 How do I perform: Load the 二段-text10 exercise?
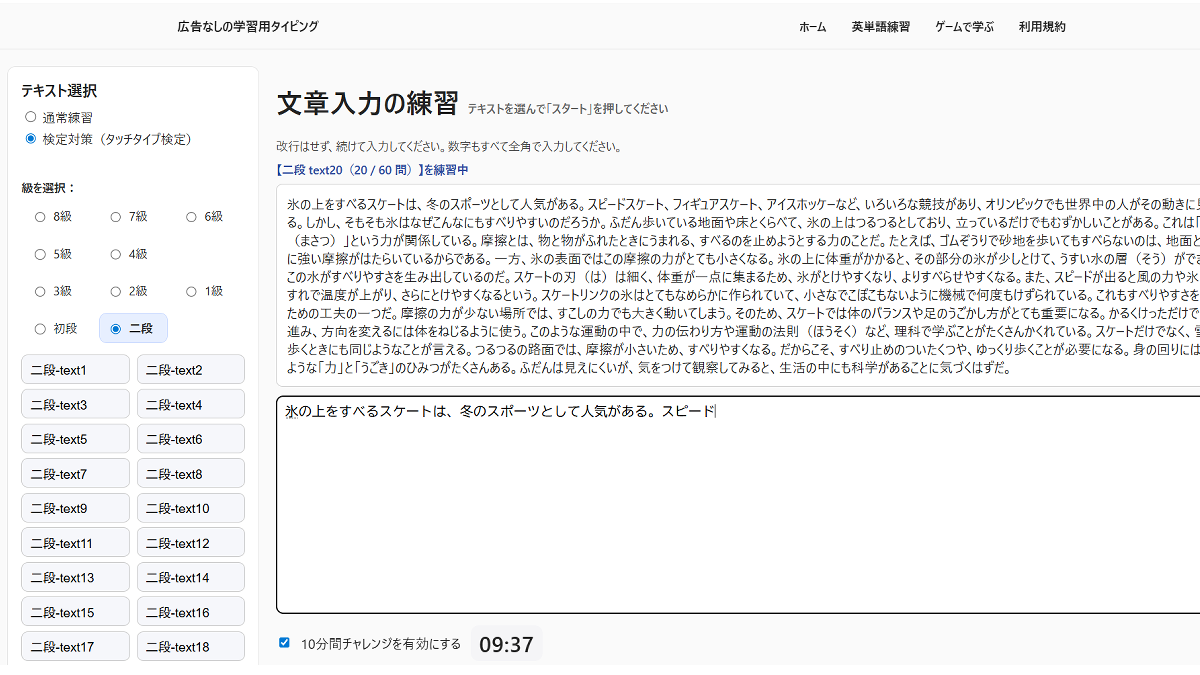point(190,507)
